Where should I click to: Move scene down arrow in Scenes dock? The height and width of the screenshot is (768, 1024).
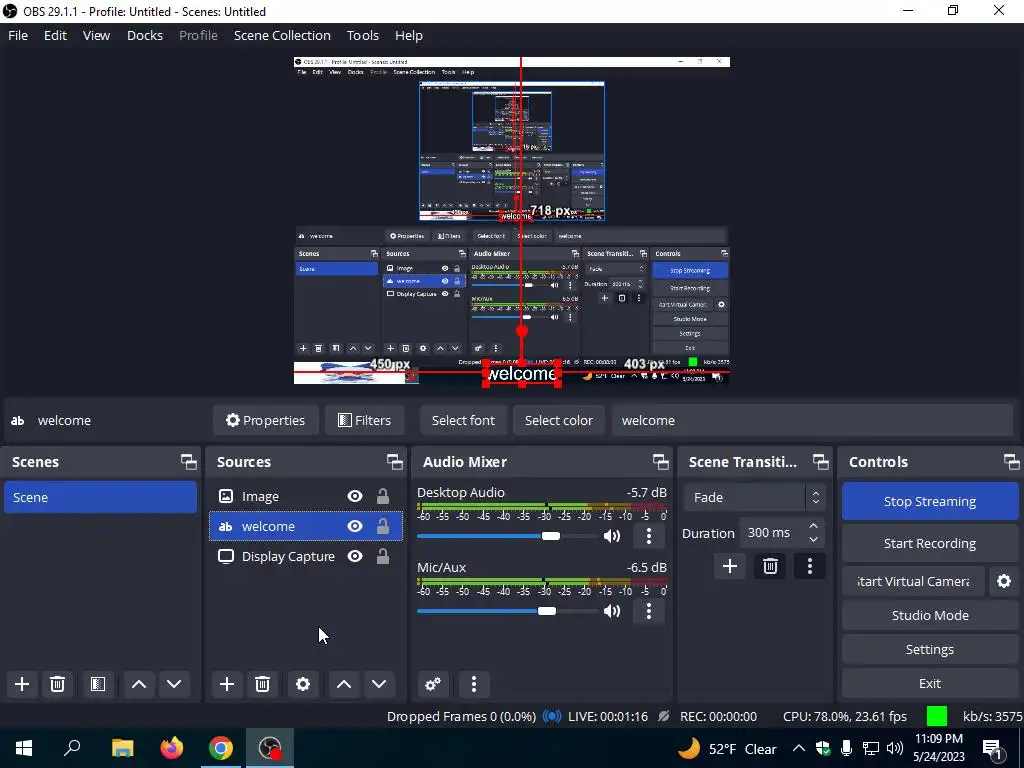coord(174,684)
